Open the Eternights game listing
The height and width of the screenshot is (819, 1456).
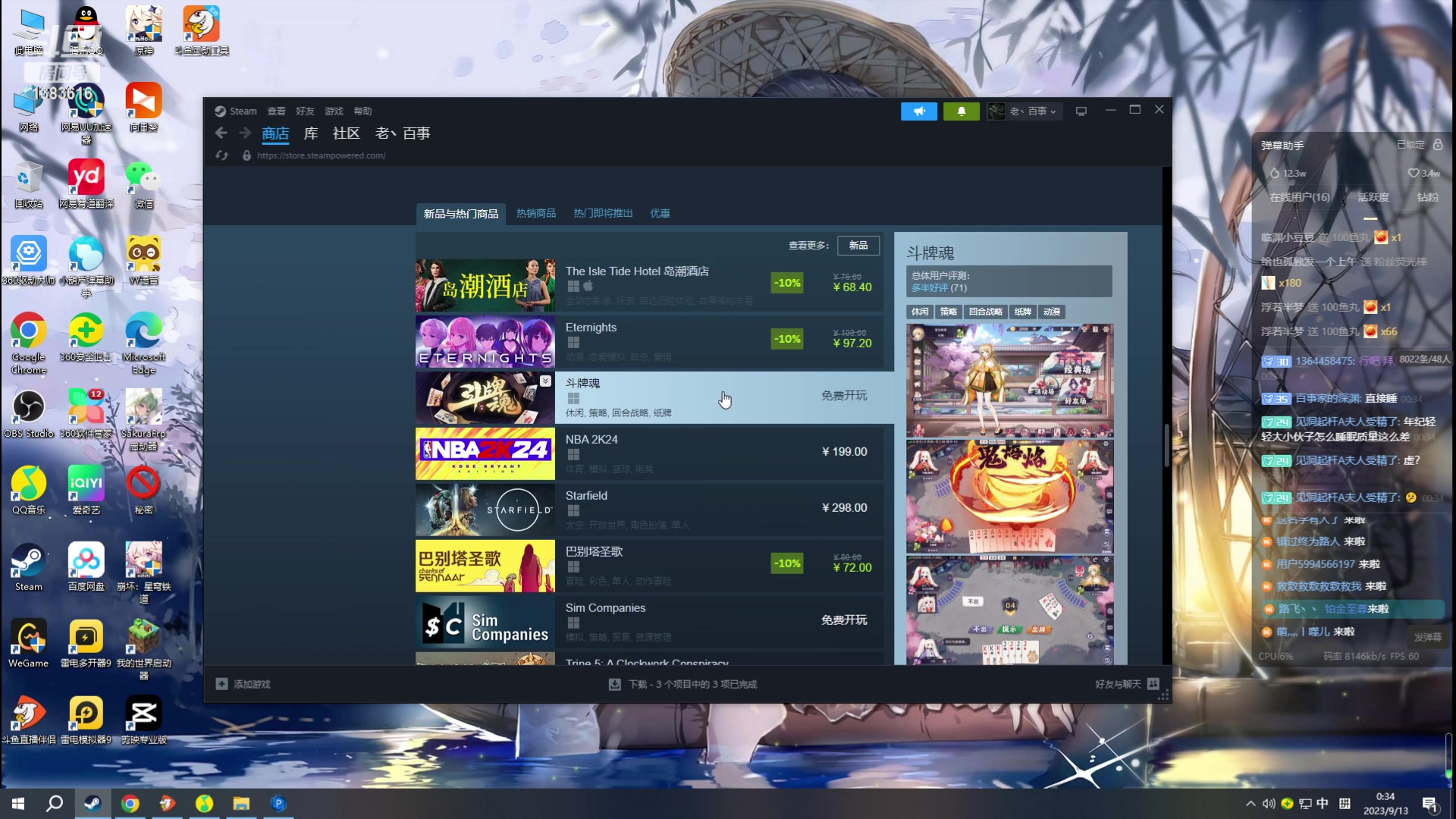[649, 342]
